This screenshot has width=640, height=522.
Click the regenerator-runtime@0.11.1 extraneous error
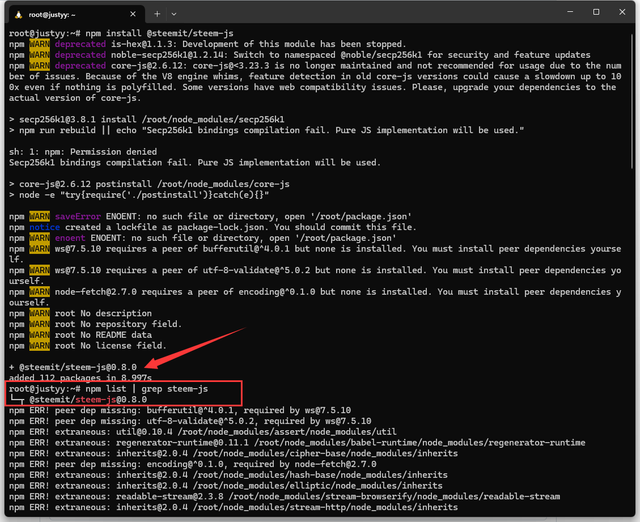point(297,442)
